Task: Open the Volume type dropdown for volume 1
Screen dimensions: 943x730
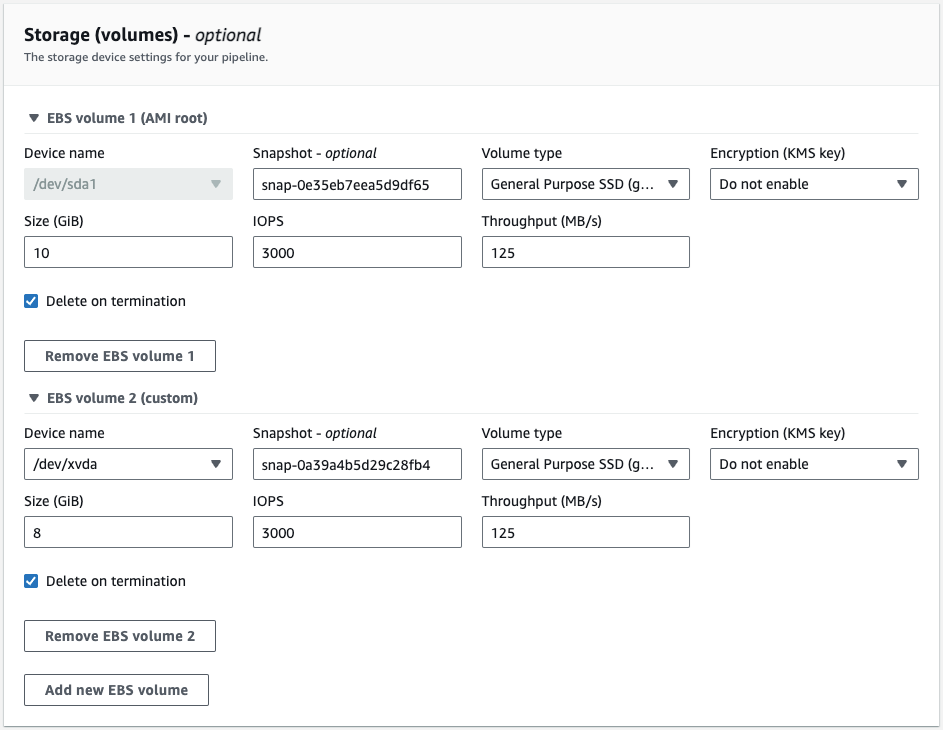Action: [583, 184]
